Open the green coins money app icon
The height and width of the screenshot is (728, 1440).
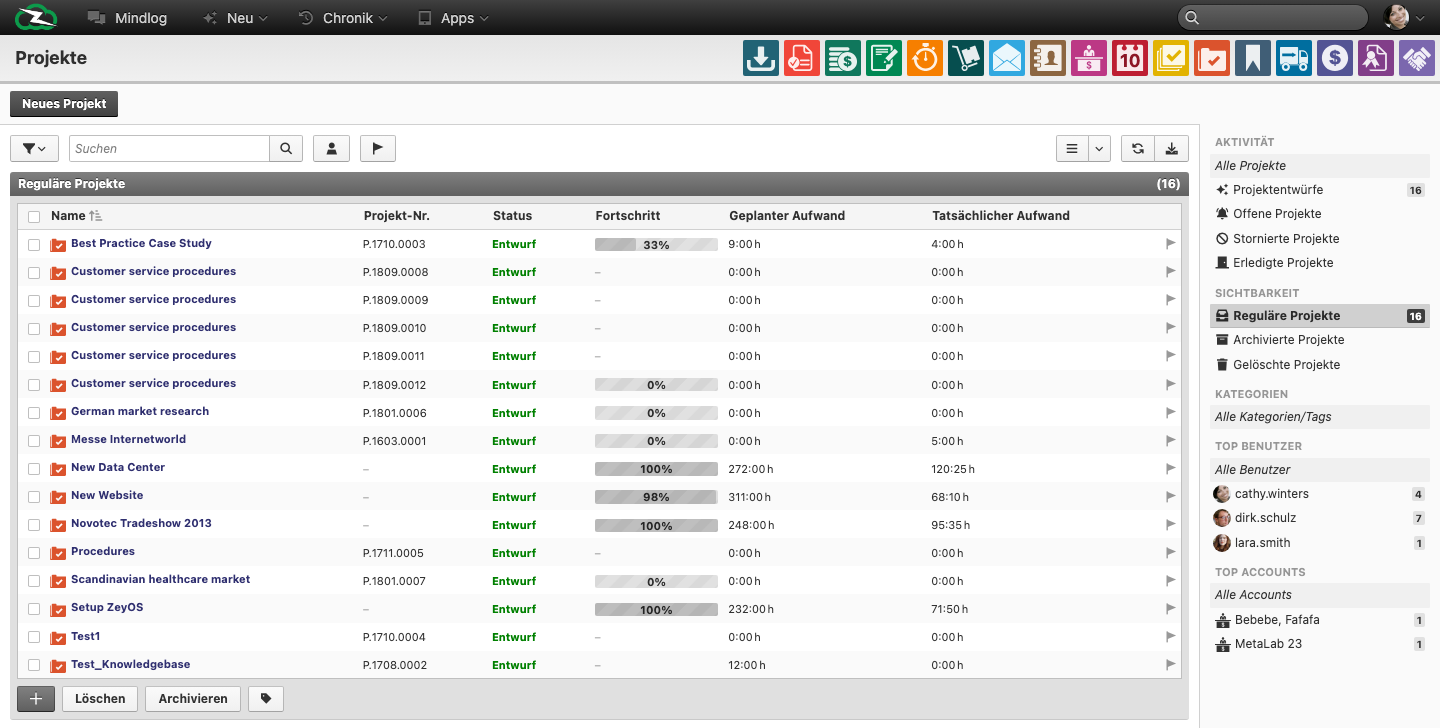(843, 58)
